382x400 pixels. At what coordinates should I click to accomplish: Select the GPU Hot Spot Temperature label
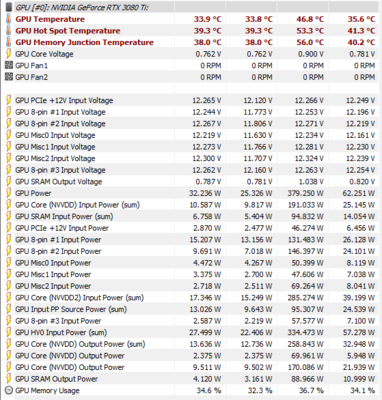tap(68, 31)
